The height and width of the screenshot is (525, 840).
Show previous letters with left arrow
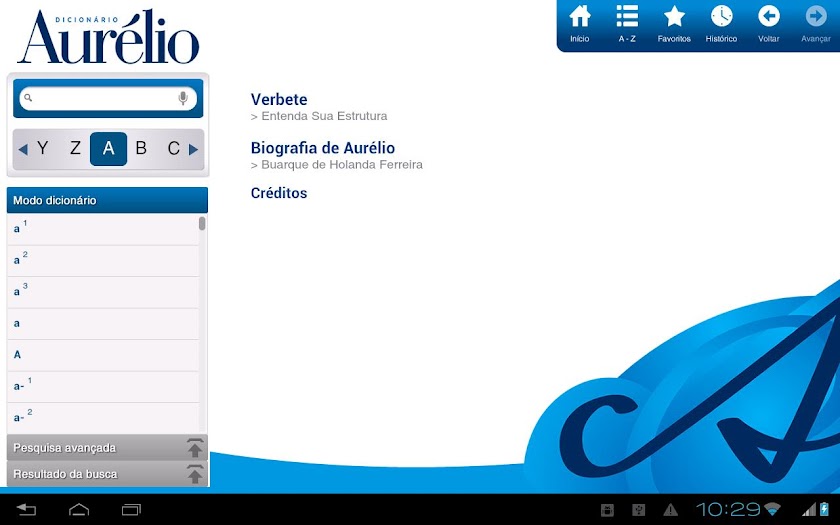coord(22,149)
